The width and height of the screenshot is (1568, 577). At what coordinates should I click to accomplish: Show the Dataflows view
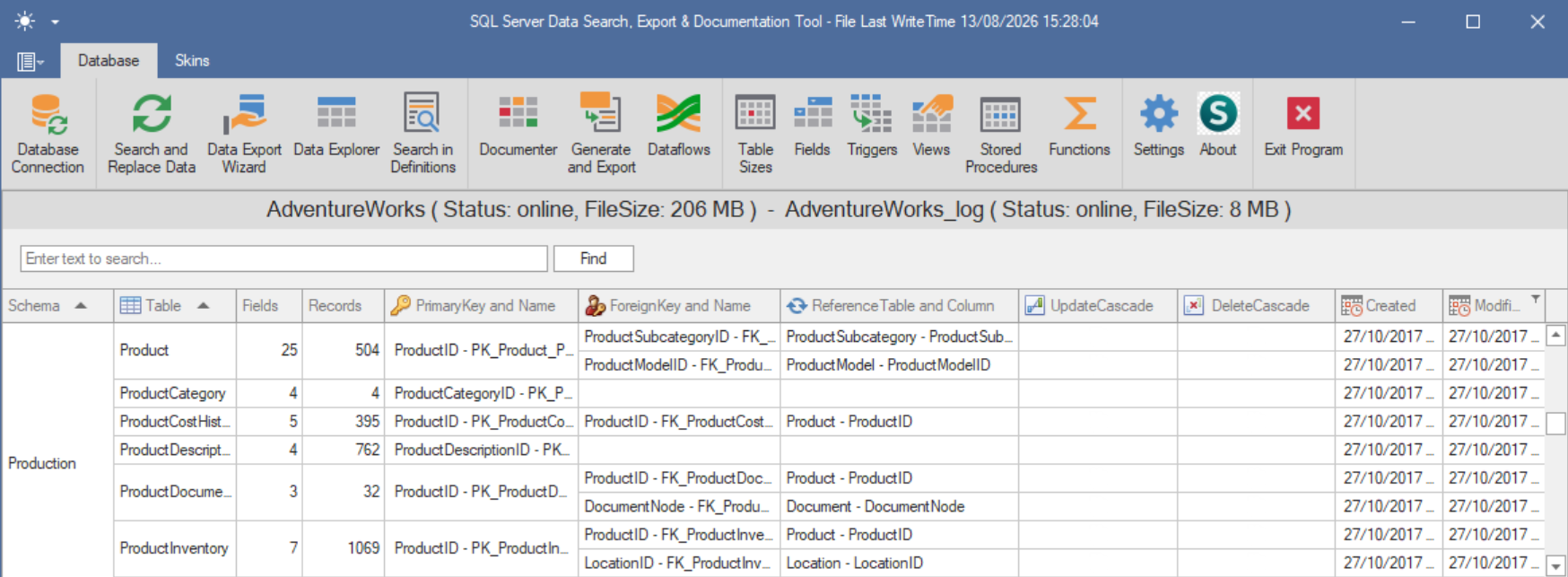678,126
